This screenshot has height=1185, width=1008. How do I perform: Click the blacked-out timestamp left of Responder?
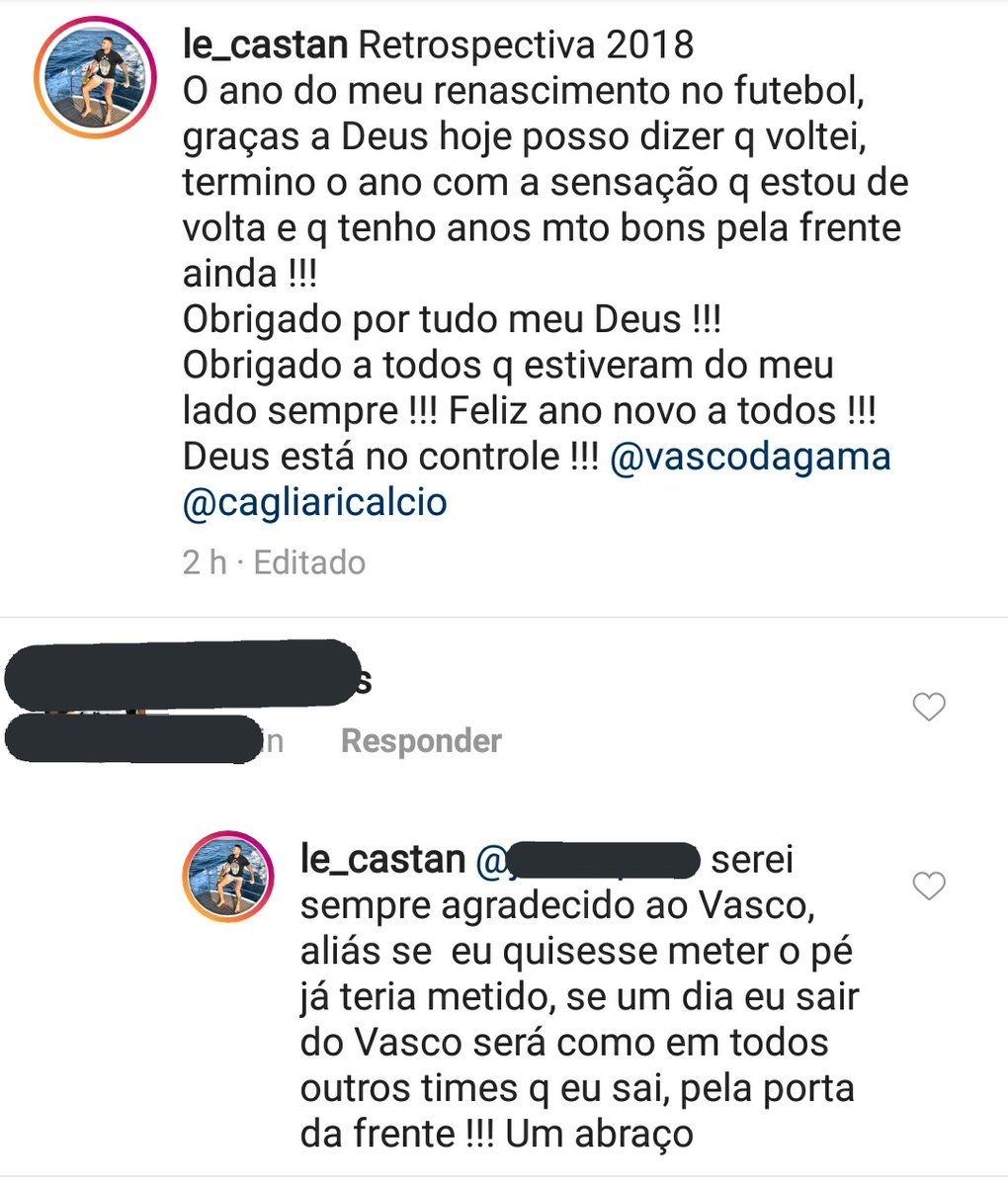tap(138, 740)
